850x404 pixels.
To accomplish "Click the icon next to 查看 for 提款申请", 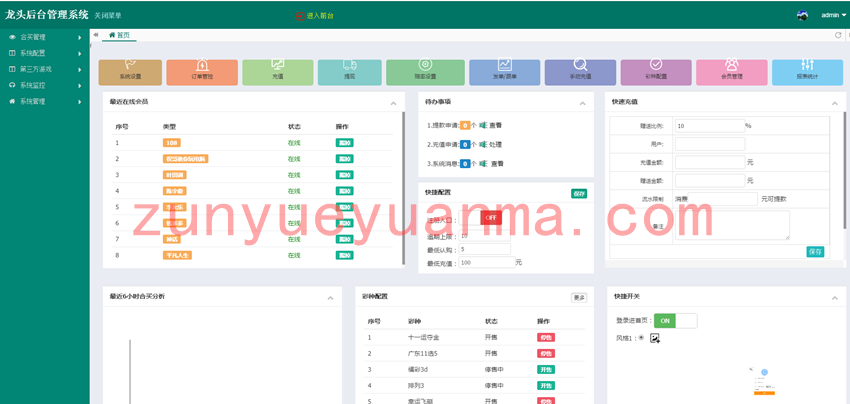I will pos(483,125).
